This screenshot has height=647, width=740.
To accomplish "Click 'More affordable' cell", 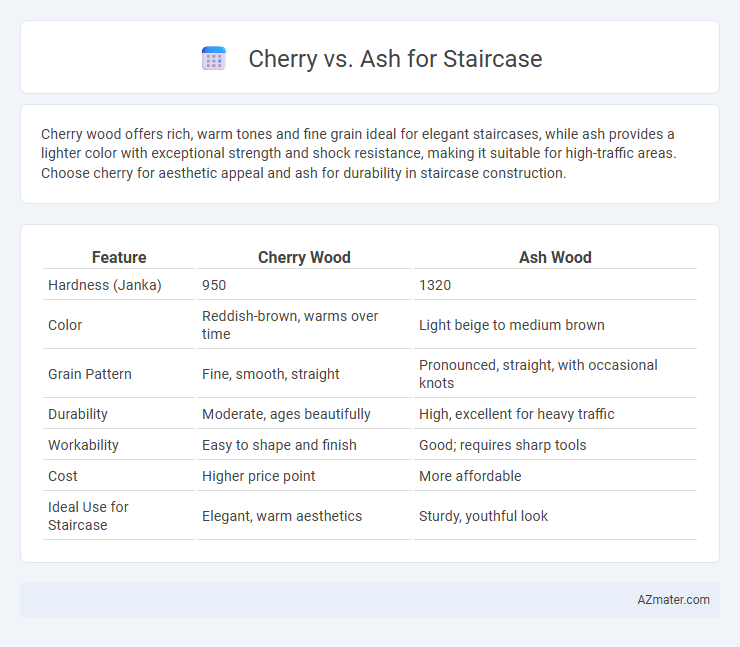I will [x=470, y=476].
